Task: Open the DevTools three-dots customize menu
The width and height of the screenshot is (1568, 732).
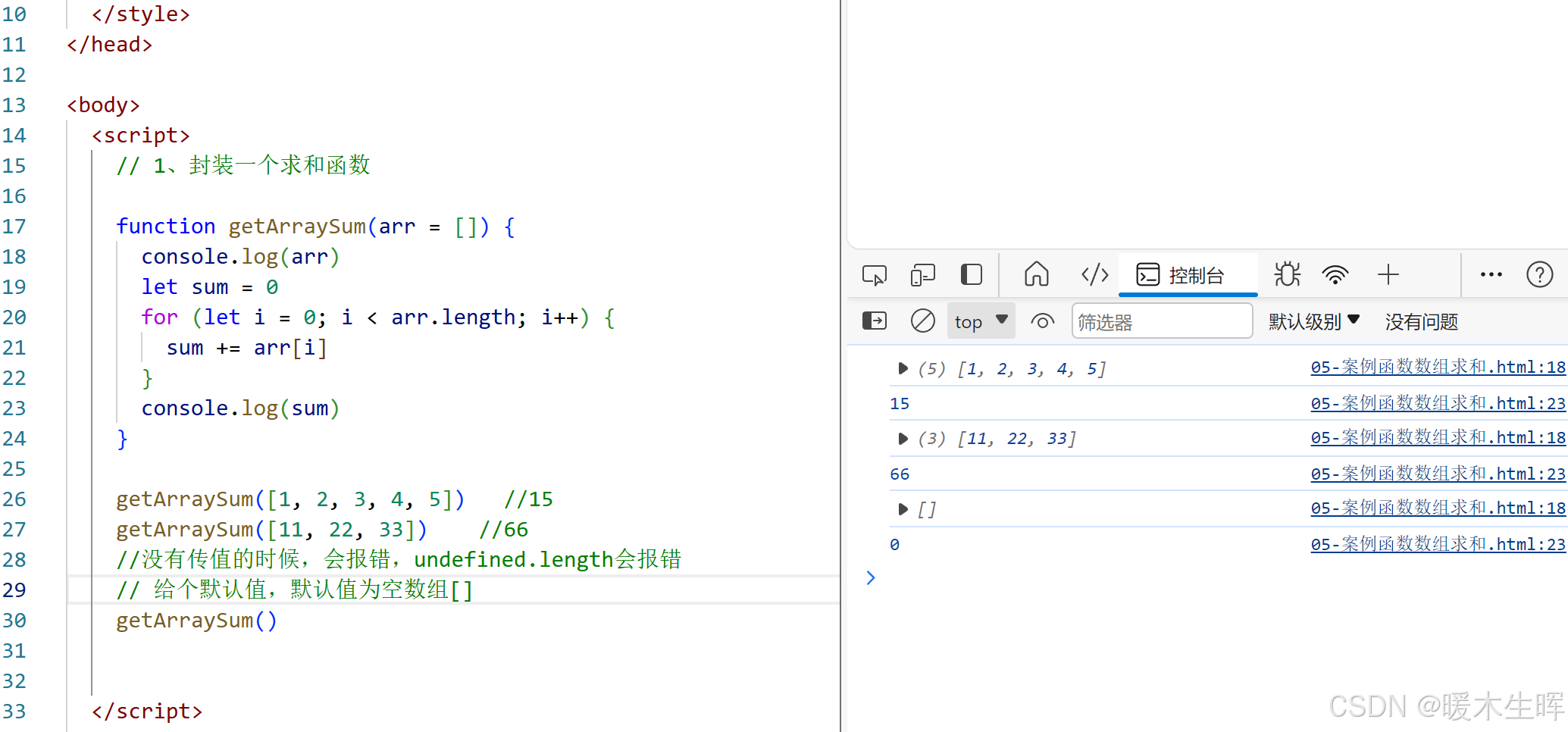Action: pos(1491,274)
